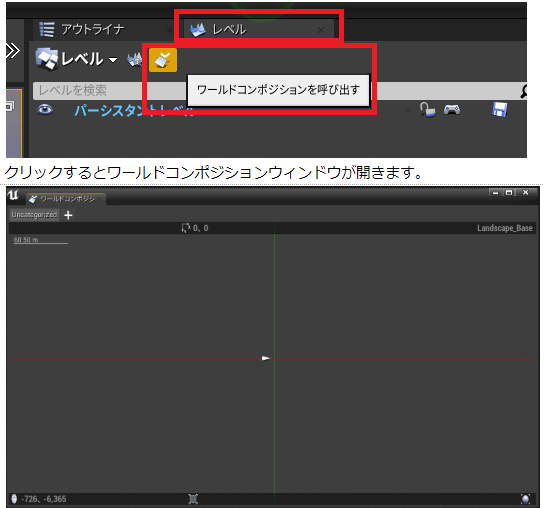This screenshot has height=508, width=544.
Task: Close the World Composition window
Action: [526, 193]
